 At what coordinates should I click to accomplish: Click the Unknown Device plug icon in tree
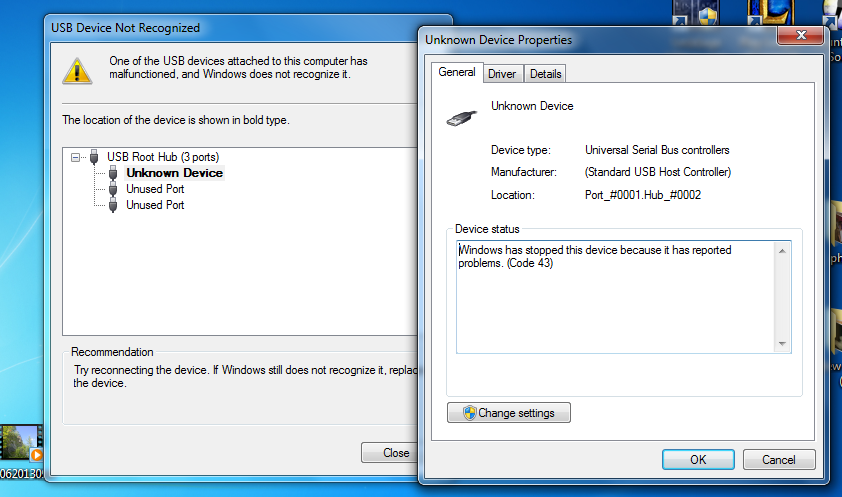113,173
